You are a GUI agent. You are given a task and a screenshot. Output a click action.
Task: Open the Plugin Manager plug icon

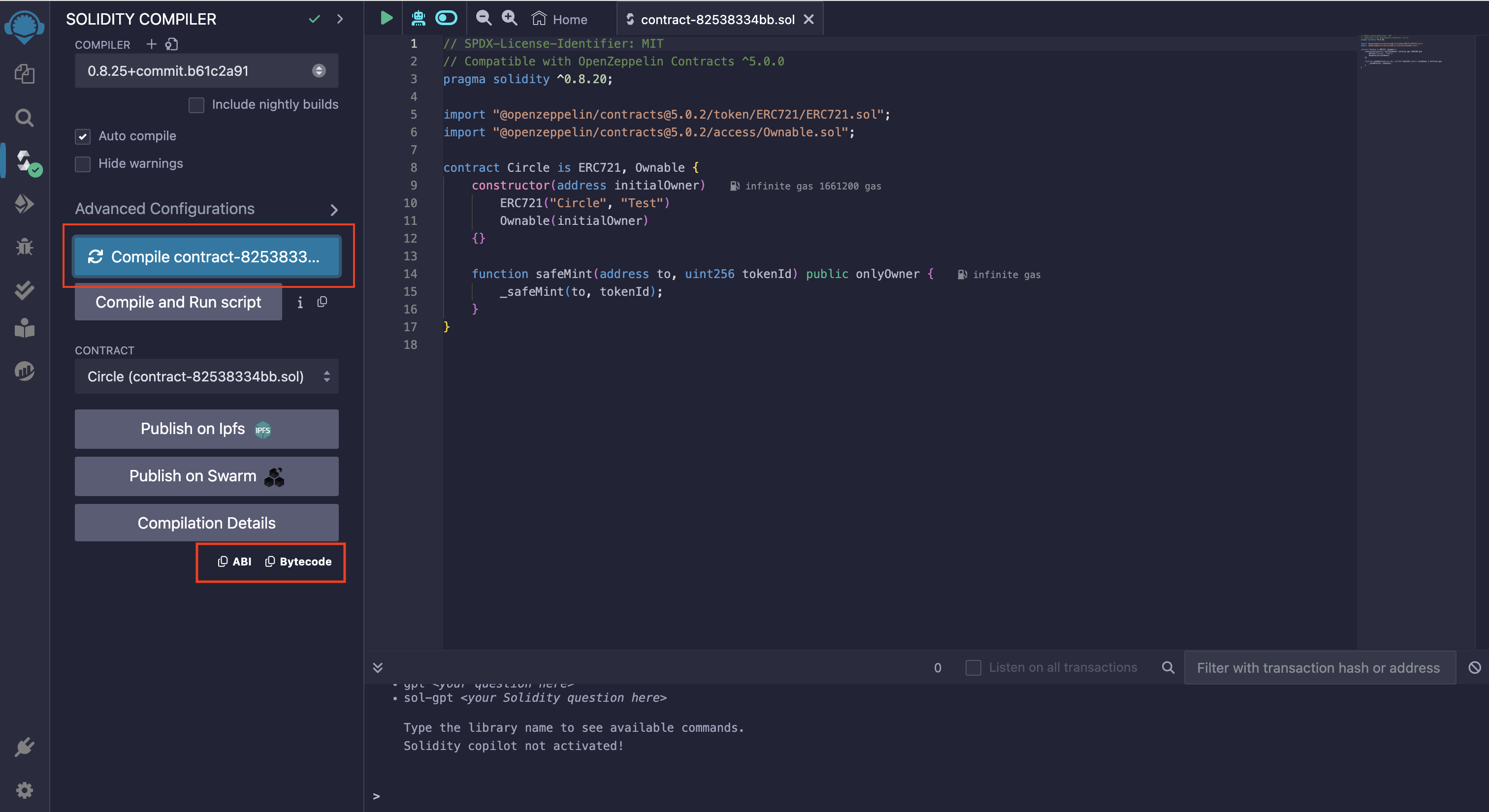point(24,748)
